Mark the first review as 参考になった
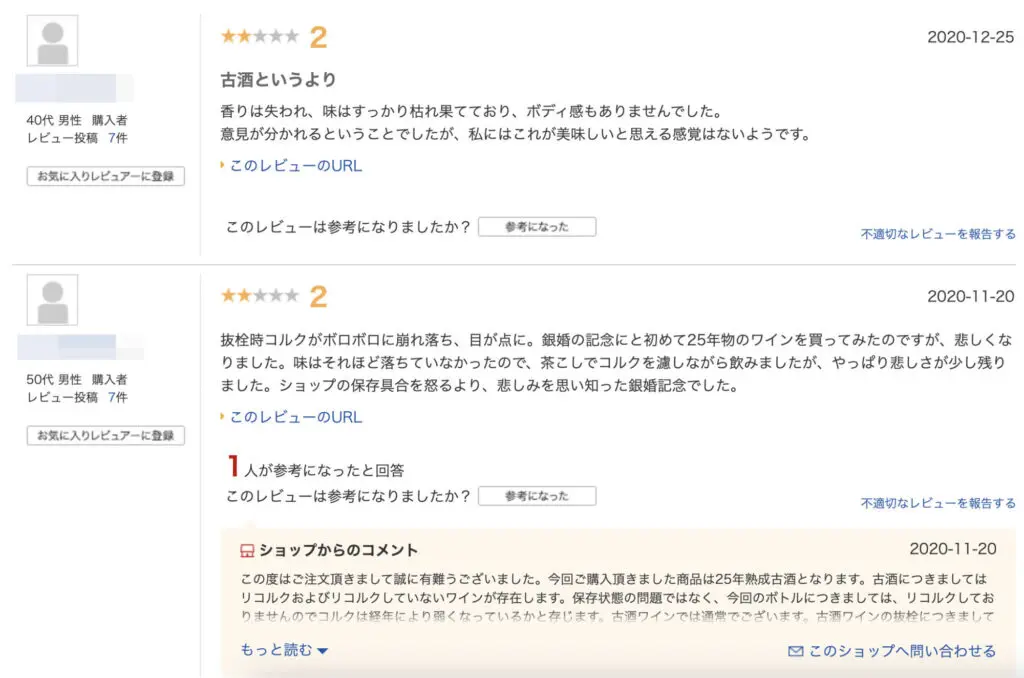1024x678 pixels. pyautogui.click(x=536, y=227)
